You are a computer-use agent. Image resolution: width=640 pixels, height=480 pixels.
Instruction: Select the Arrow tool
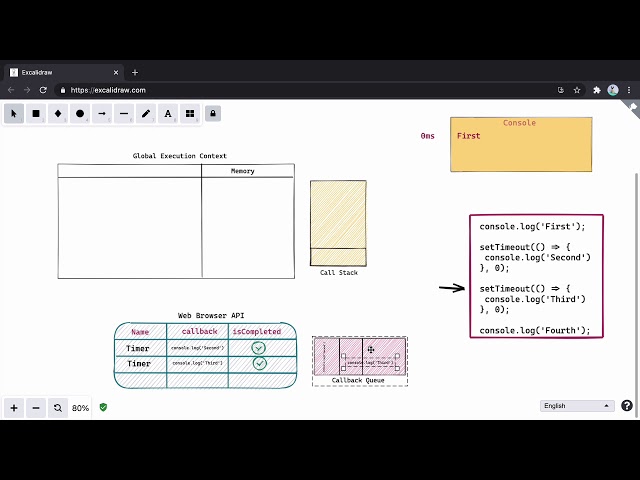[102, 114]
